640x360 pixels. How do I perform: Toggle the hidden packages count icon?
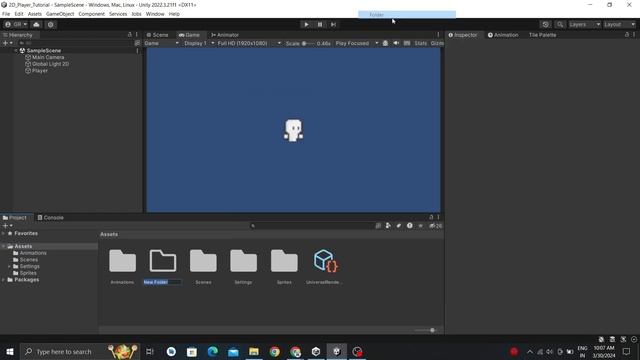coord(436,226)
